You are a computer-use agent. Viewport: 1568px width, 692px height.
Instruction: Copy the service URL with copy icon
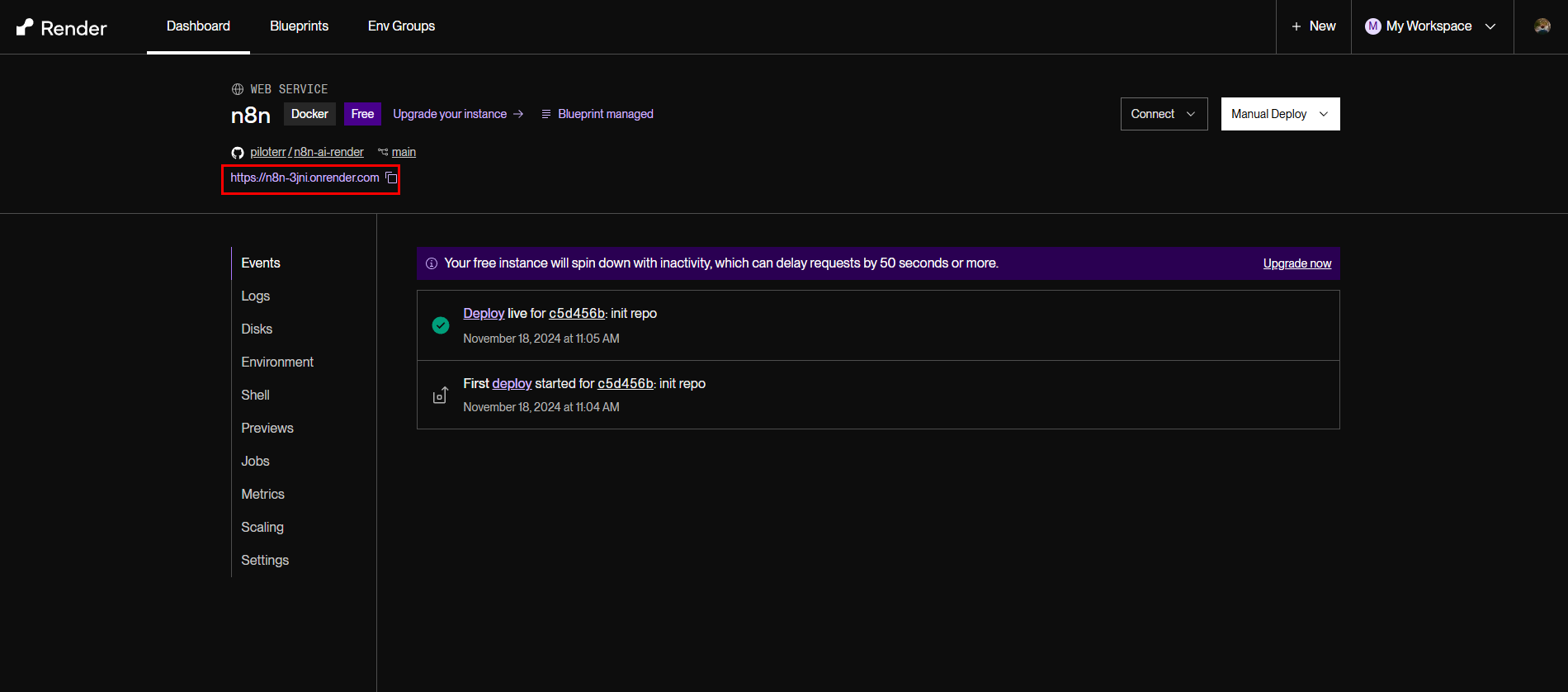coord(391,178)
